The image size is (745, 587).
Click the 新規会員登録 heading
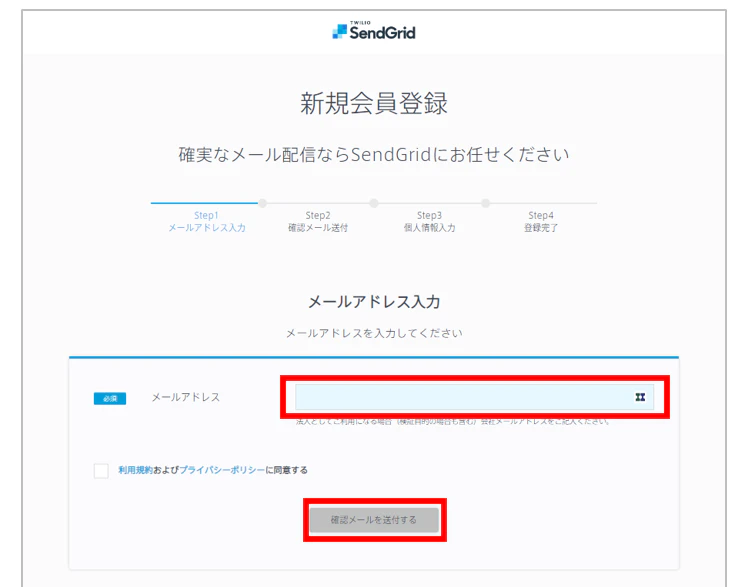[374, 103]
